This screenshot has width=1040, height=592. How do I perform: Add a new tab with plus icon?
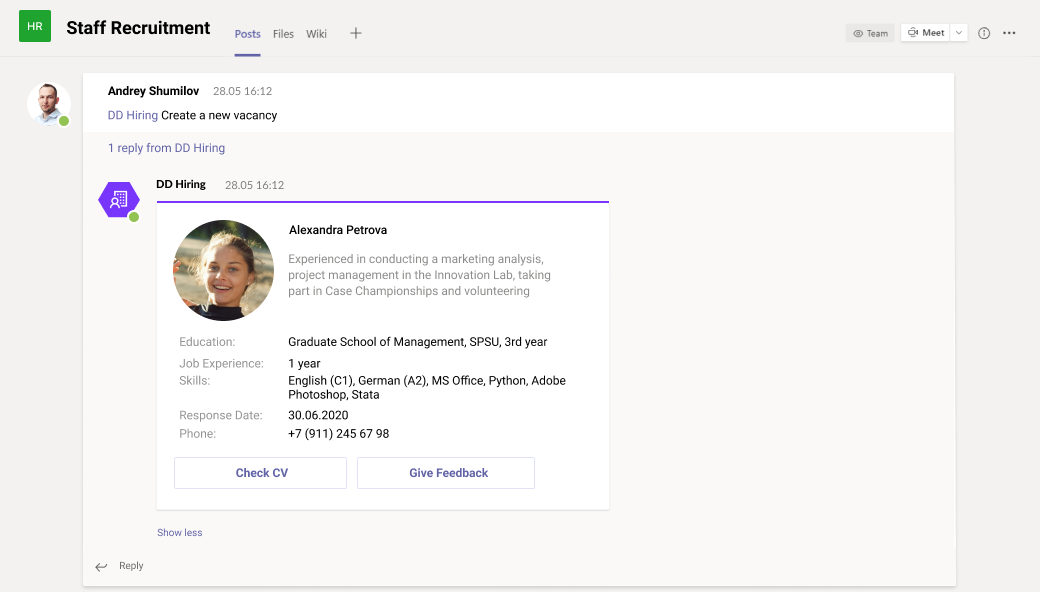point(356,33)
